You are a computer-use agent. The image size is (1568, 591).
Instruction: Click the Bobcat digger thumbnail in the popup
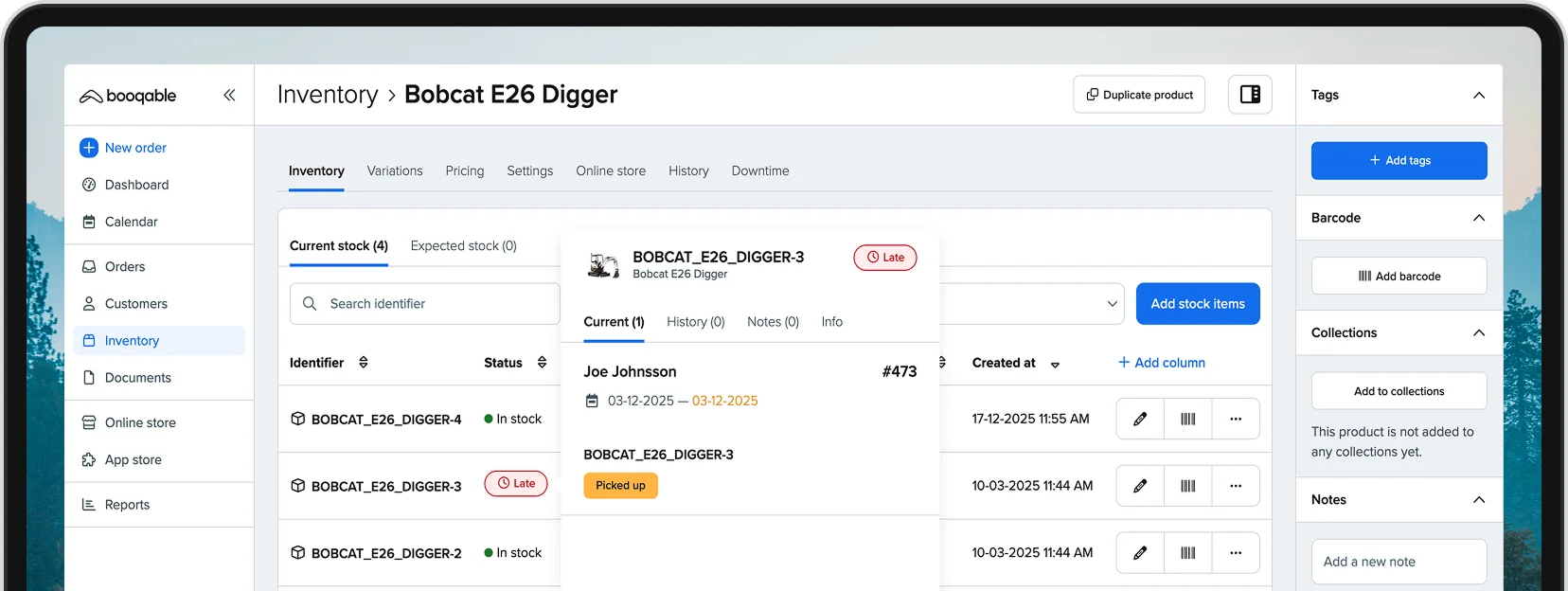[x=603, y=265]
